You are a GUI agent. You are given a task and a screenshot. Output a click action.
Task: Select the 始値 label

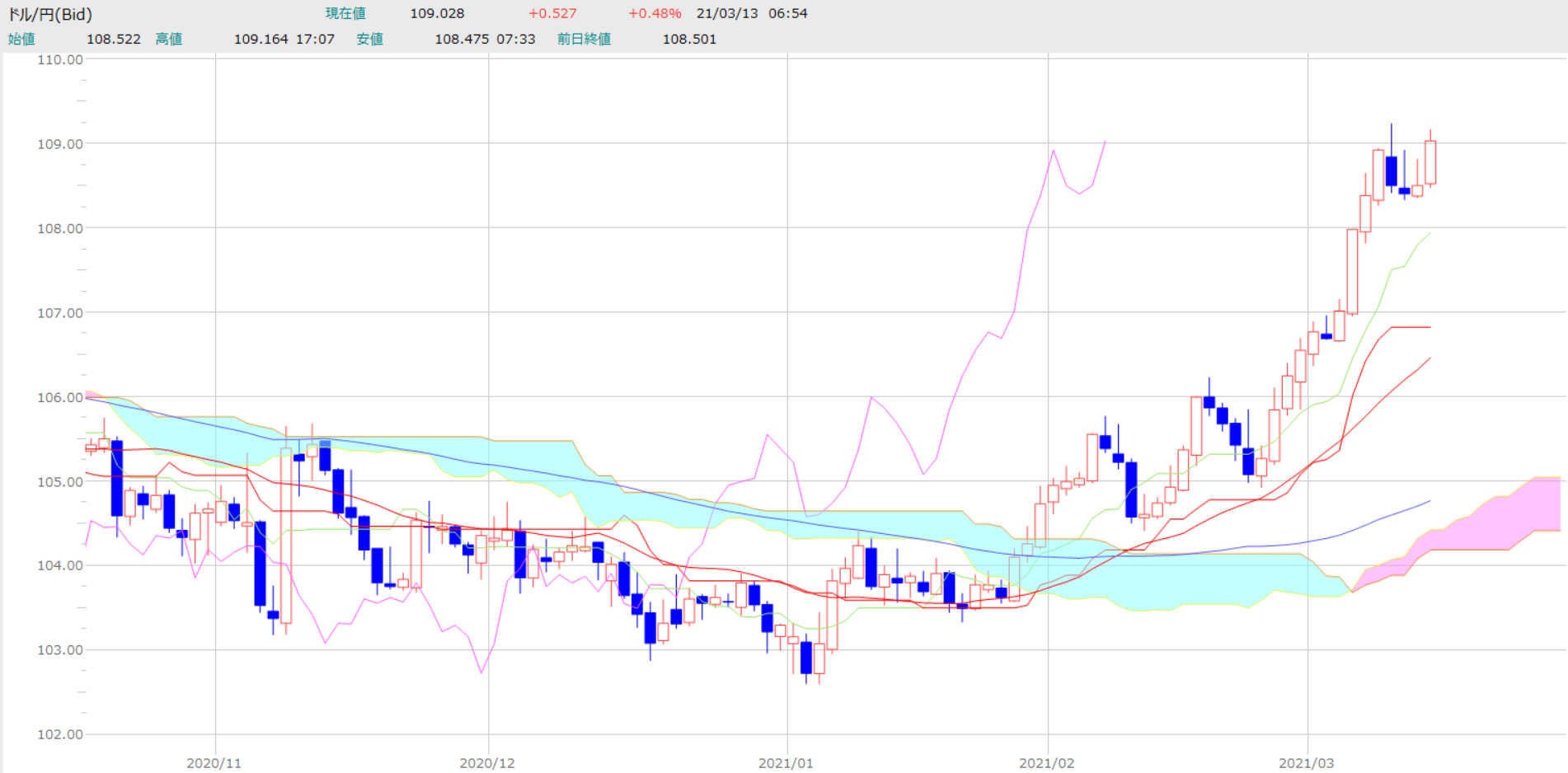point(21,39)
